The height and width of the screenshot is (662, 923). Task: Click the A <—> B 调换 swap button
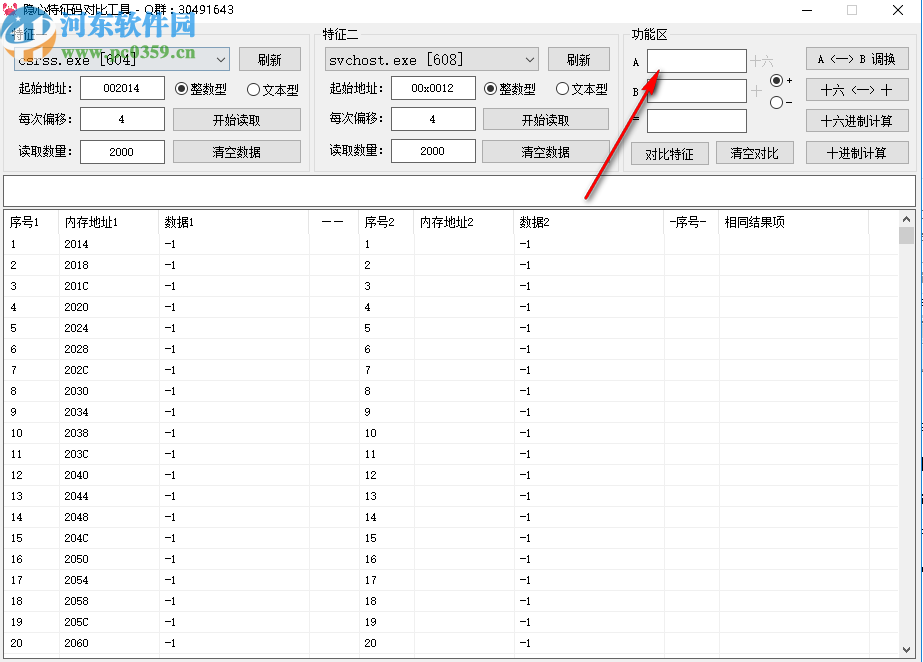click(857, 58)
